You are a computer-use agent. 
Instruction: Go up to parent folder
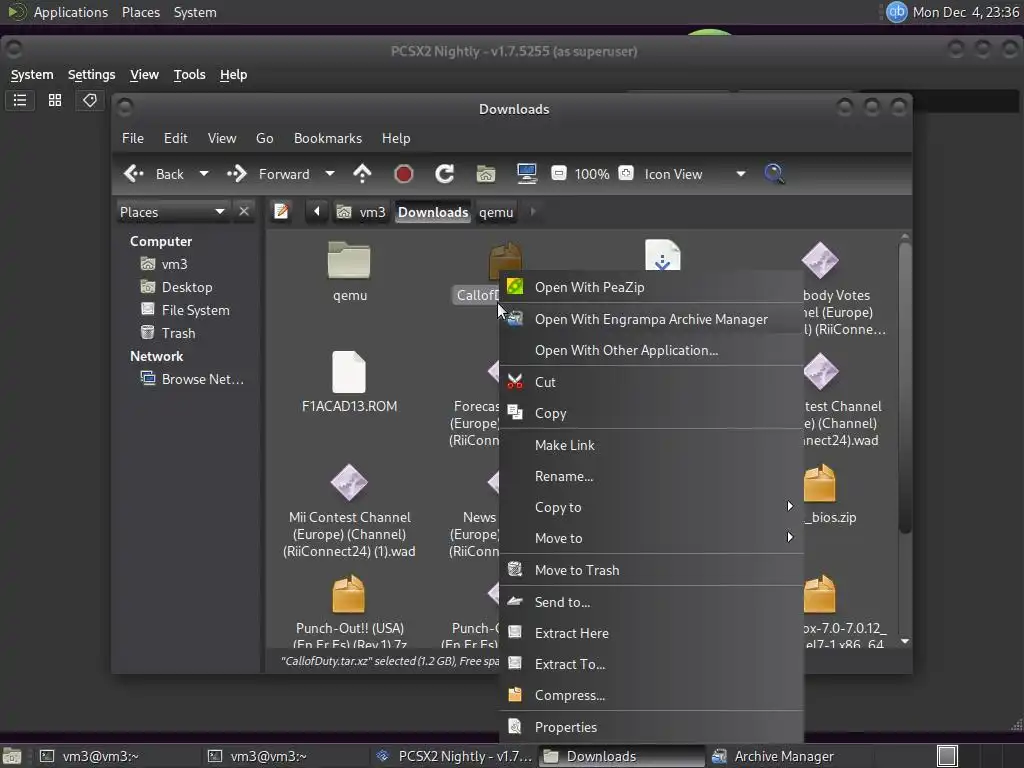point(362,174)
